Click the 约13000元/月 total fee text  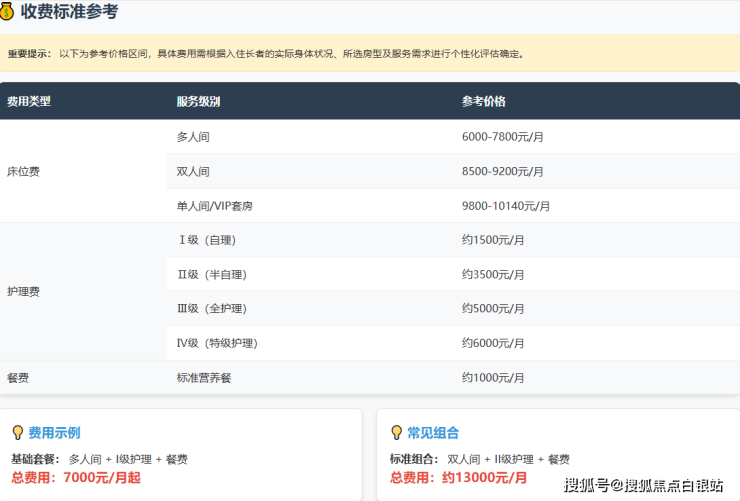[x=480, y=477]
